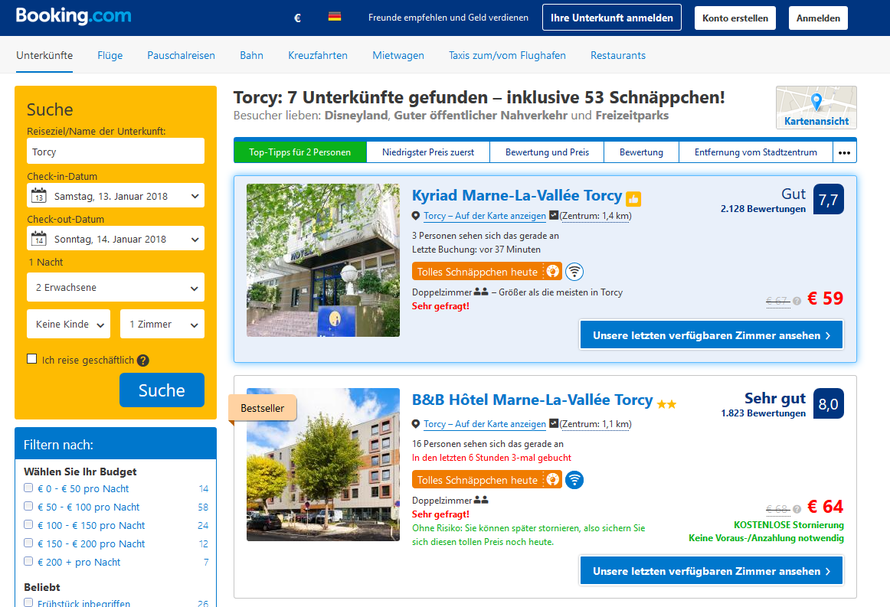Click the deal icon on B&B Tolles Schnäppchen badge

coord(552,480)
